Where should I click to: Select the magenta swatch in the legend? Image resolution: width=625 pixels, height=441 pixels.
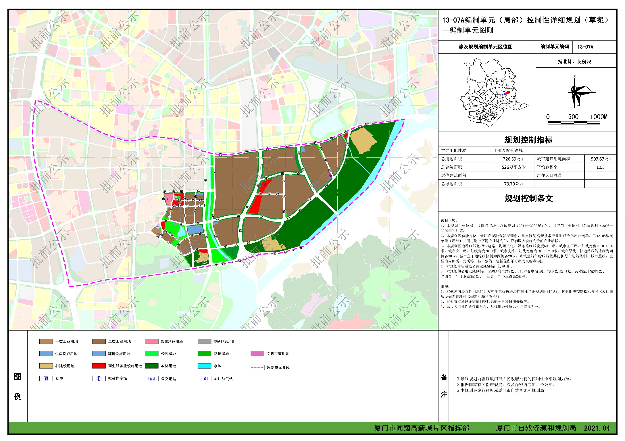click(257, 353)
